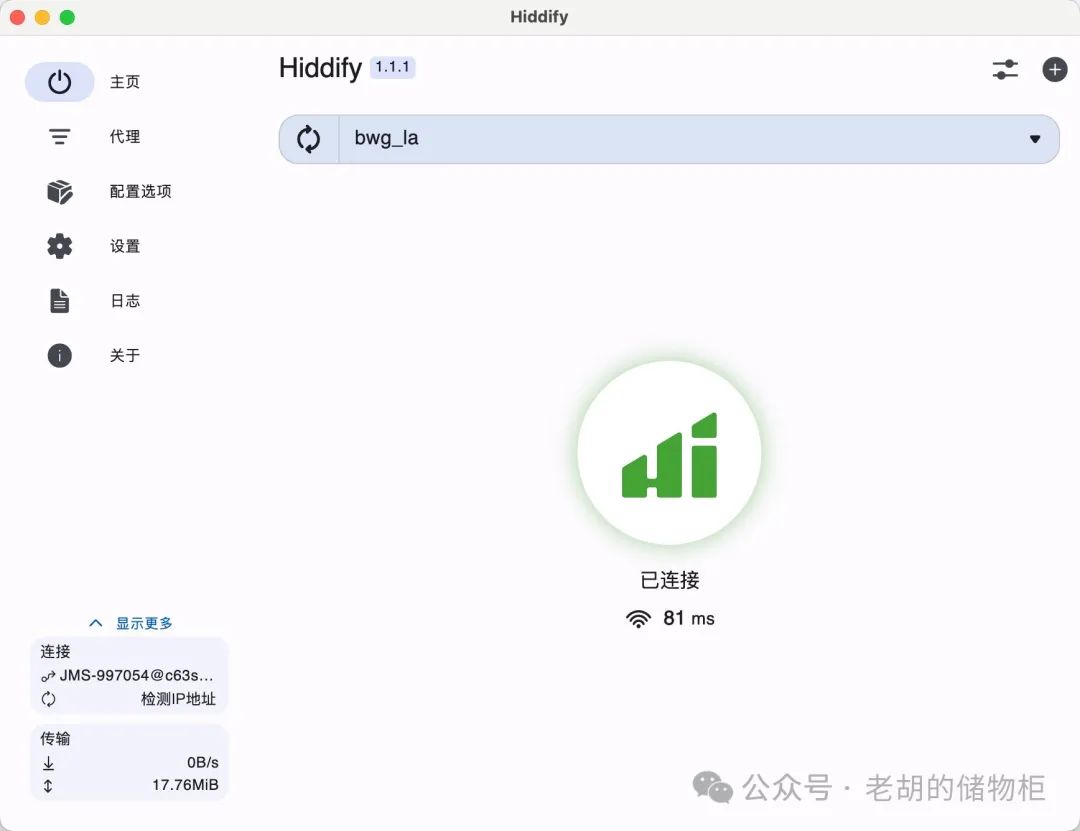Open the bwg_la profile selector
1080x831 pixels.
(x=698, y=139)
